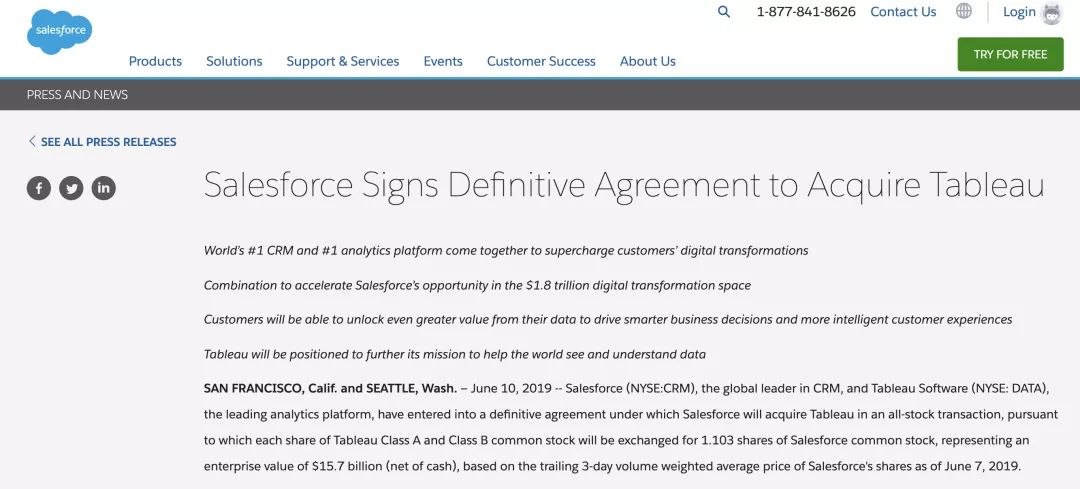The image size is (1080, 489).
Task: Click the Contact Us link
Action: pyautogui.click(x=903, y=12)
